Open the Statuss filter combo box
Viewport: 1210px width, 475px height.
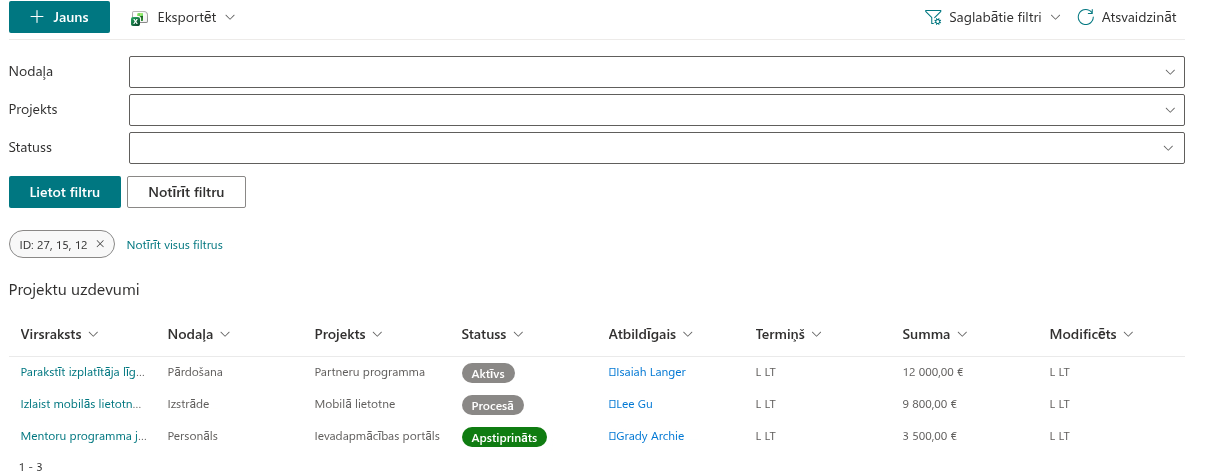pyautogui.click(x=656, y=148)
